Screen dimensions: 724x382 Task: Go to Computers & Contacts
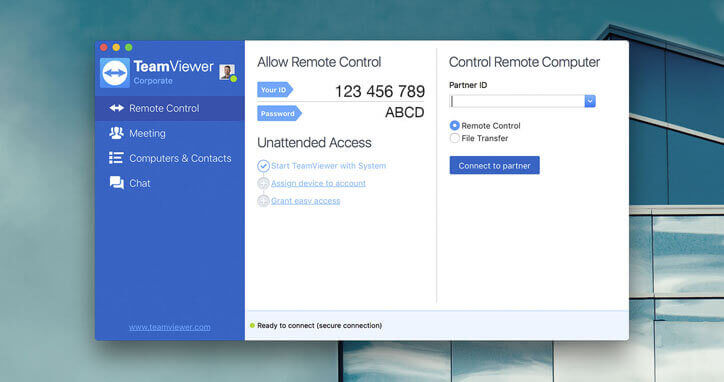(x=169, y=158)
